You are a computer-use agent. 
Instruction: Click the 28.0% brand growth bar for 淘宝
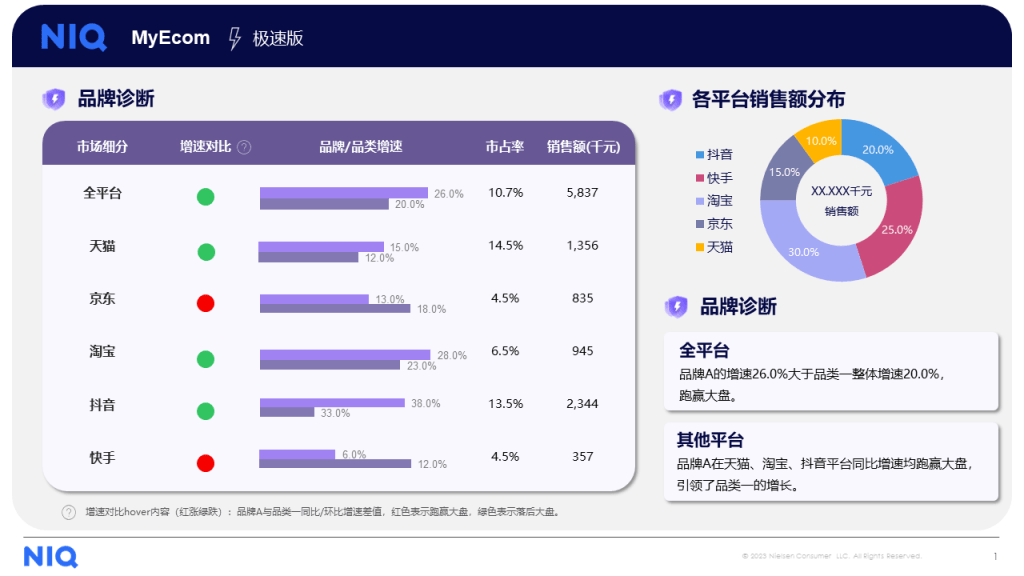[x=345, y=355]
